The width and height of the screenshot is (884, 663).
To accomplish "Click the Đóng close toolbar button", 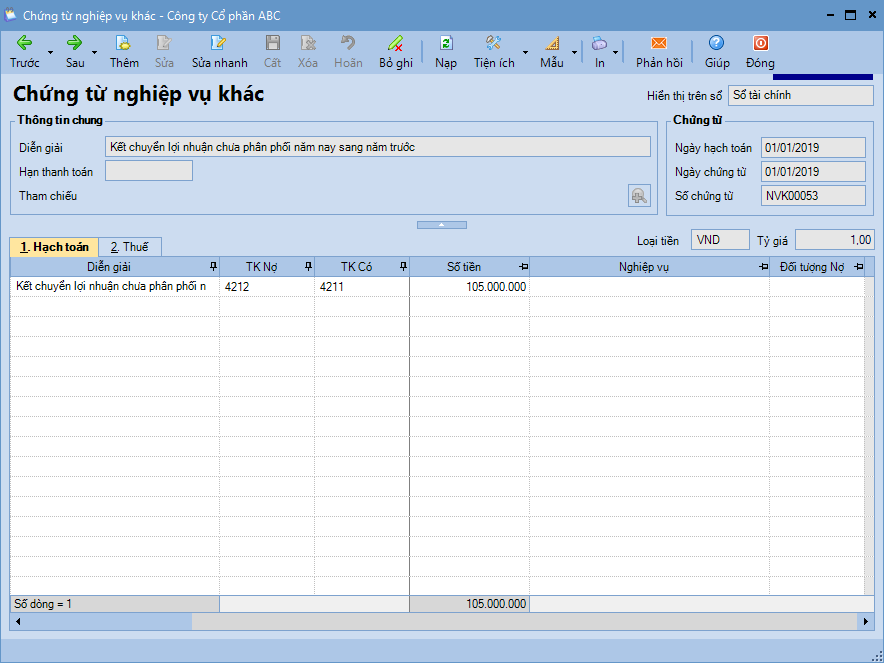I will click(x=760, y=43).
